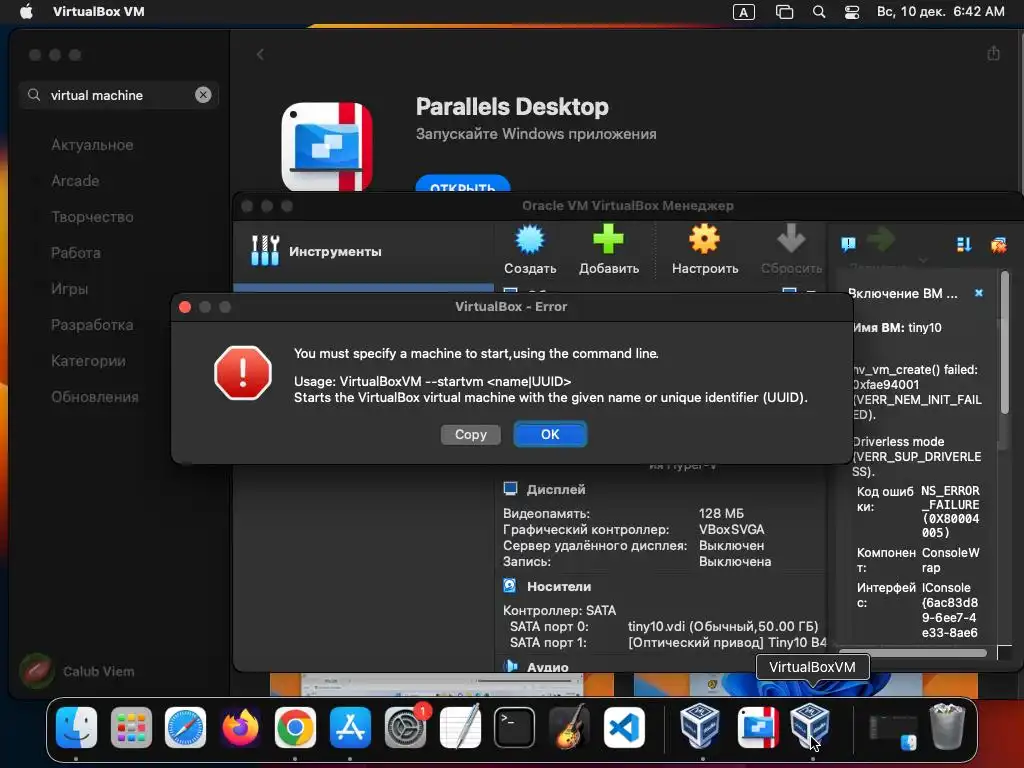This screenshot has width=1024, height=768.
Task: Open Parallels Desktop from the dock
Action: pyautogui.click(x=758, y=727)
